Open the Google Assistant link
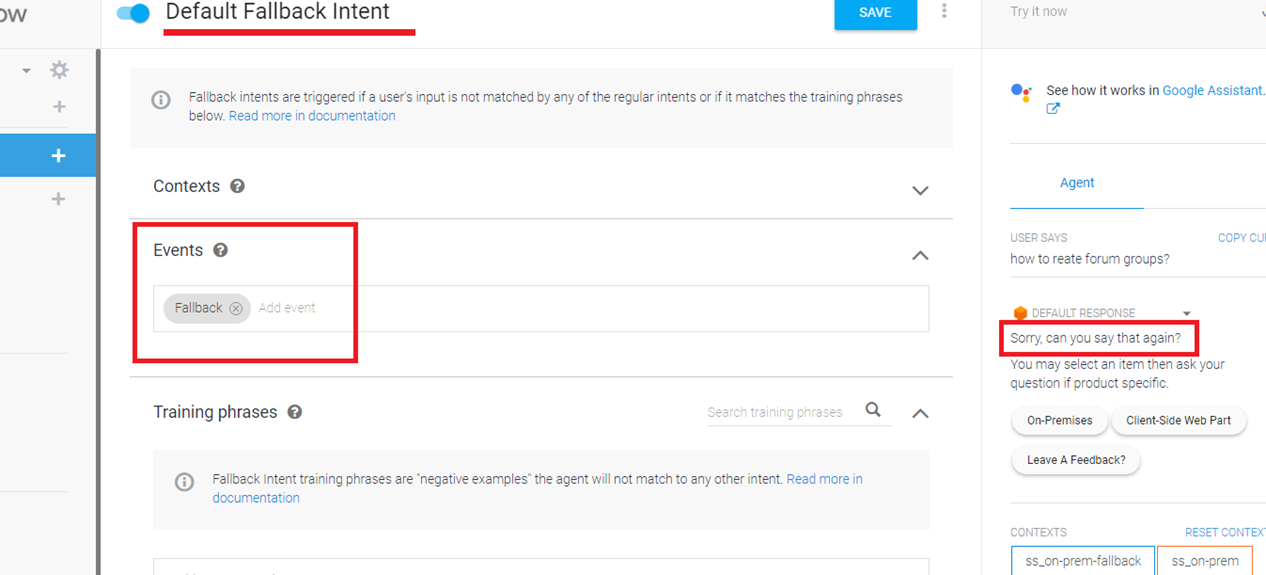1266x575 pixels. click(x=1212, y=90)
